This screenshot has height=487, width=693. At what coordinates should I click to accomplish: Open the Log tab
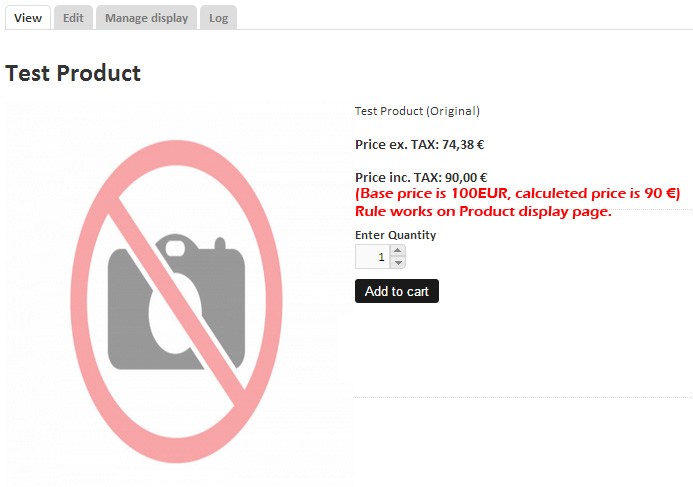218,18
